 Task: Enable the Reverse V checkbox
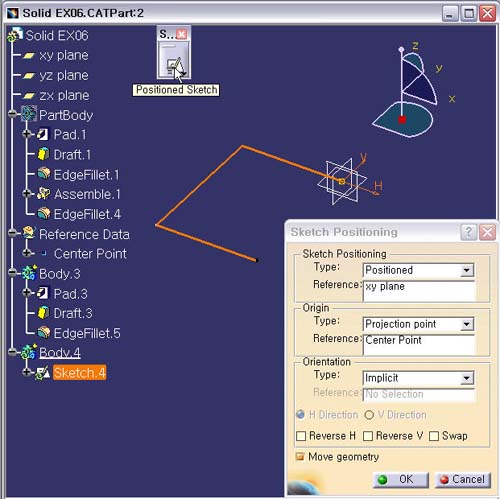[368, 436]
